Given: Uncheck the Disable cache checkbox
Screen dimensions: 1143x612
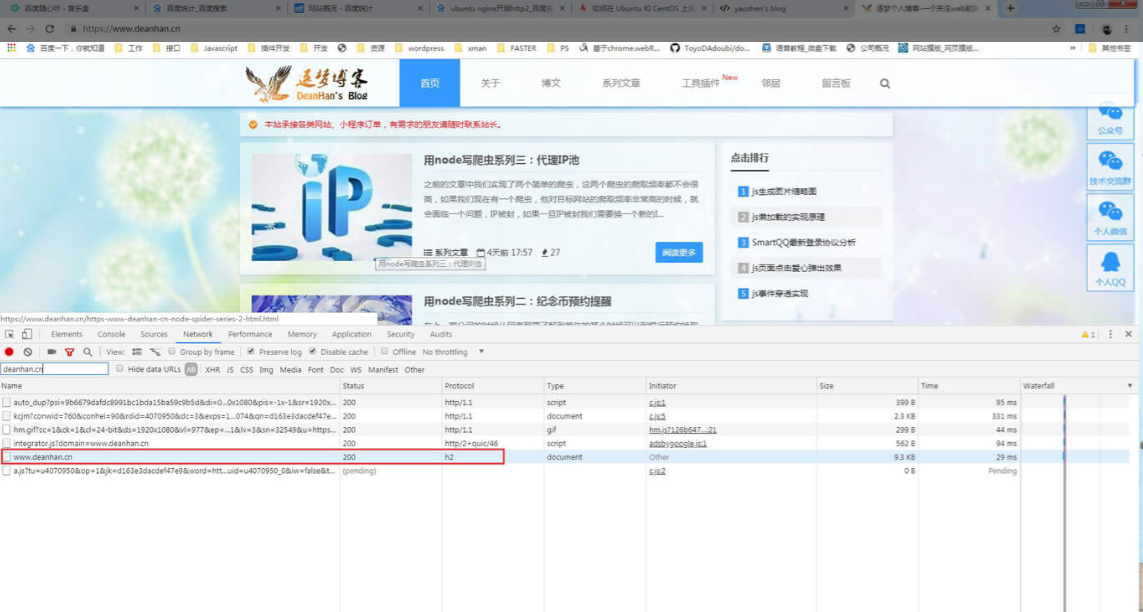Looking at the screenshot, I should coord(313,352).
